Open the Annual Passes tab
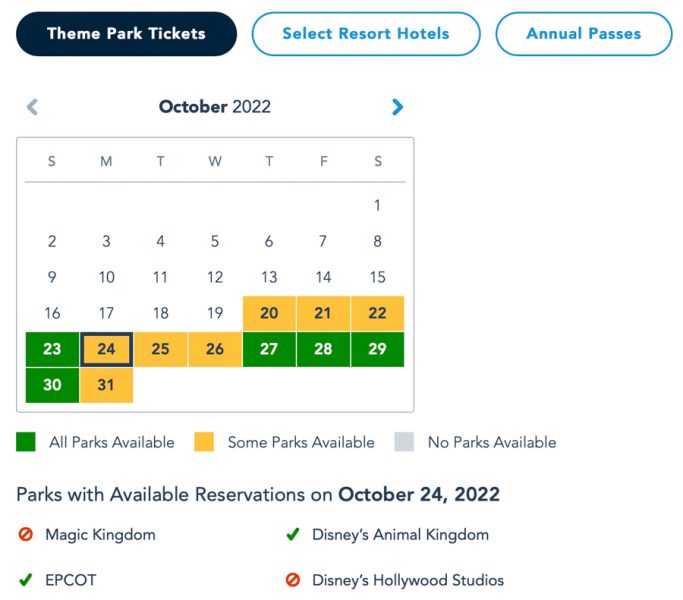Image resolution: width=683 pixels, height=600 pixels. pos(584,34)
